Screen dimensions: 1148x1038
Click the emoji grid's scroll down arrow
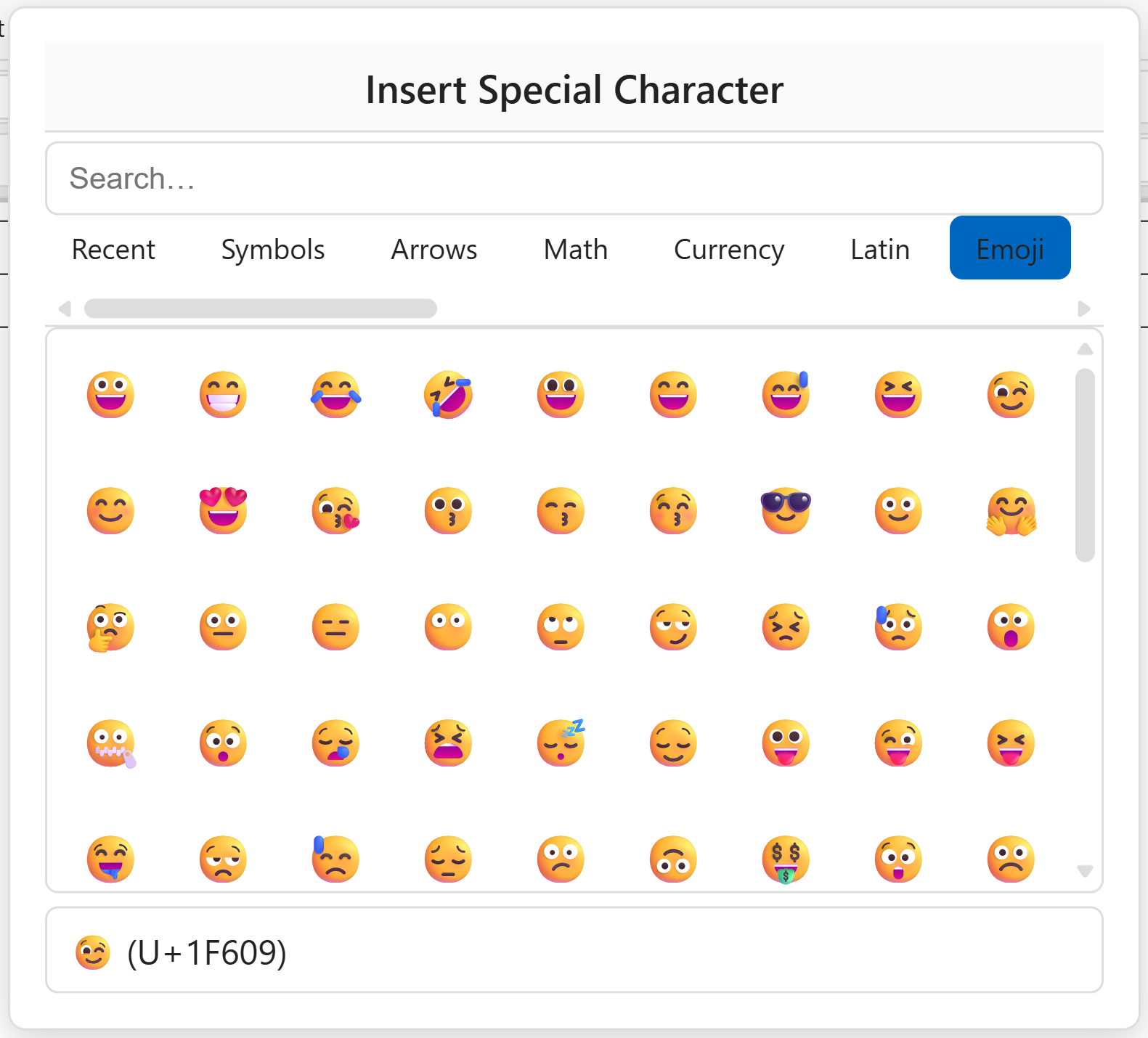point(1085,871)
